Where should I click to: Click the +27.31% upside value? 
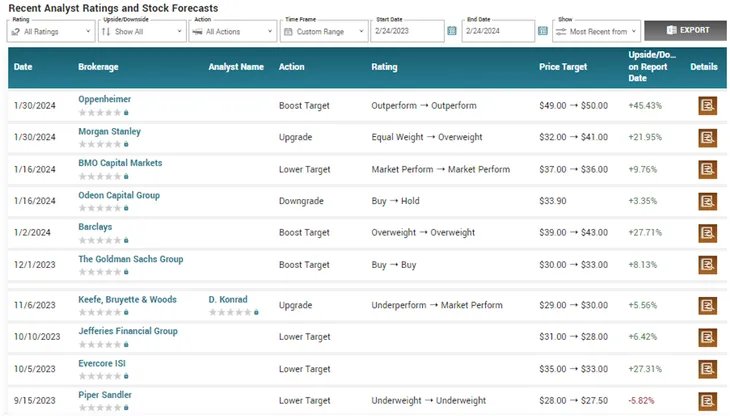coord(645,369)
